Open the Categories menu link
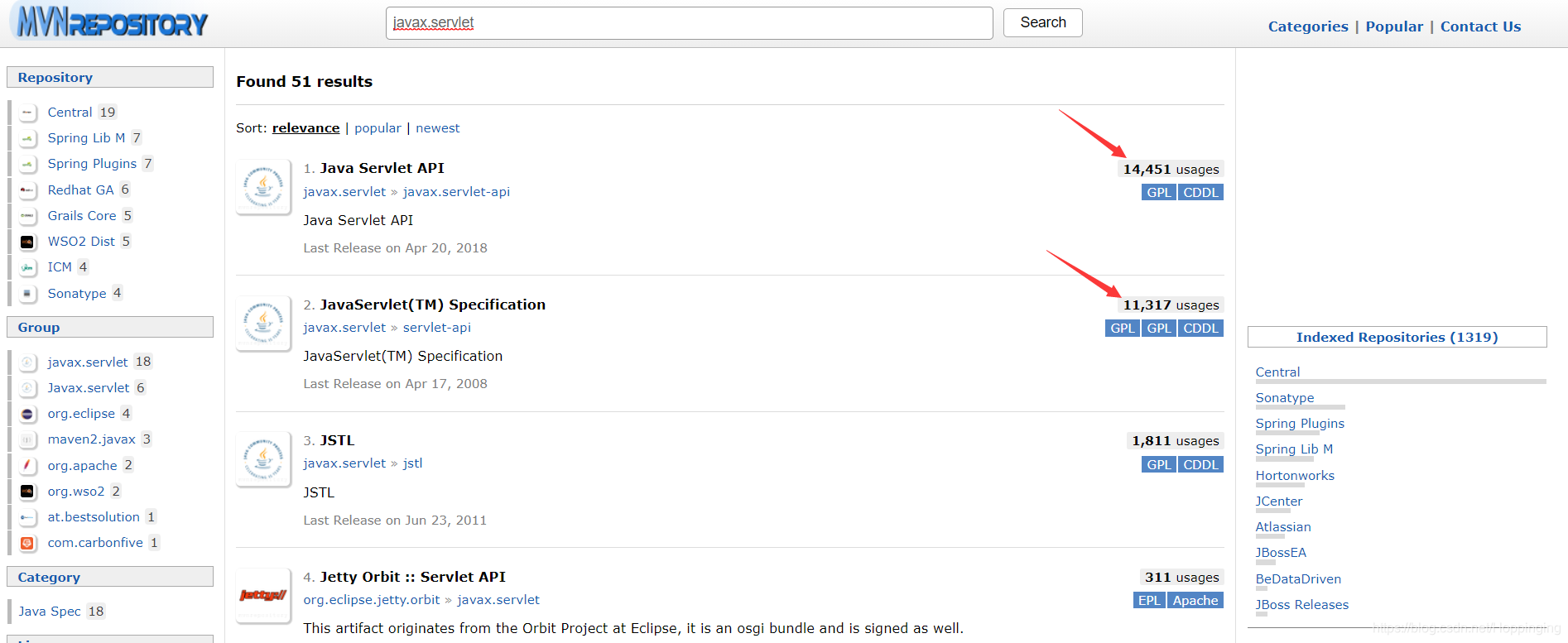 point(1308,26)
